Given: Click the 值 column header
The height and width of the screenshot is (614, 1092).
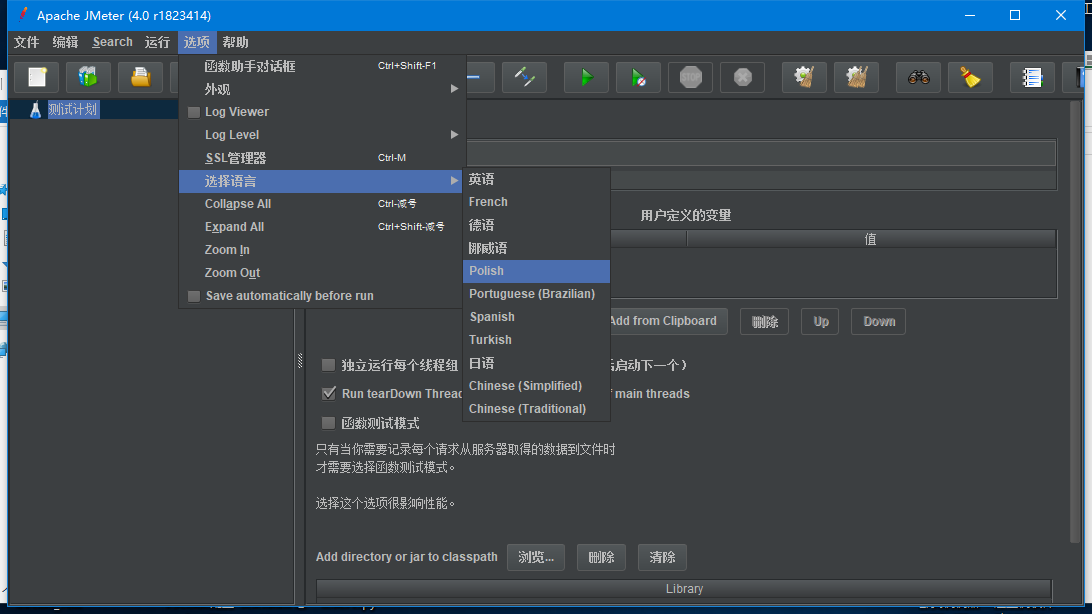Looking at the screenshot, I should tap(871, 239).
